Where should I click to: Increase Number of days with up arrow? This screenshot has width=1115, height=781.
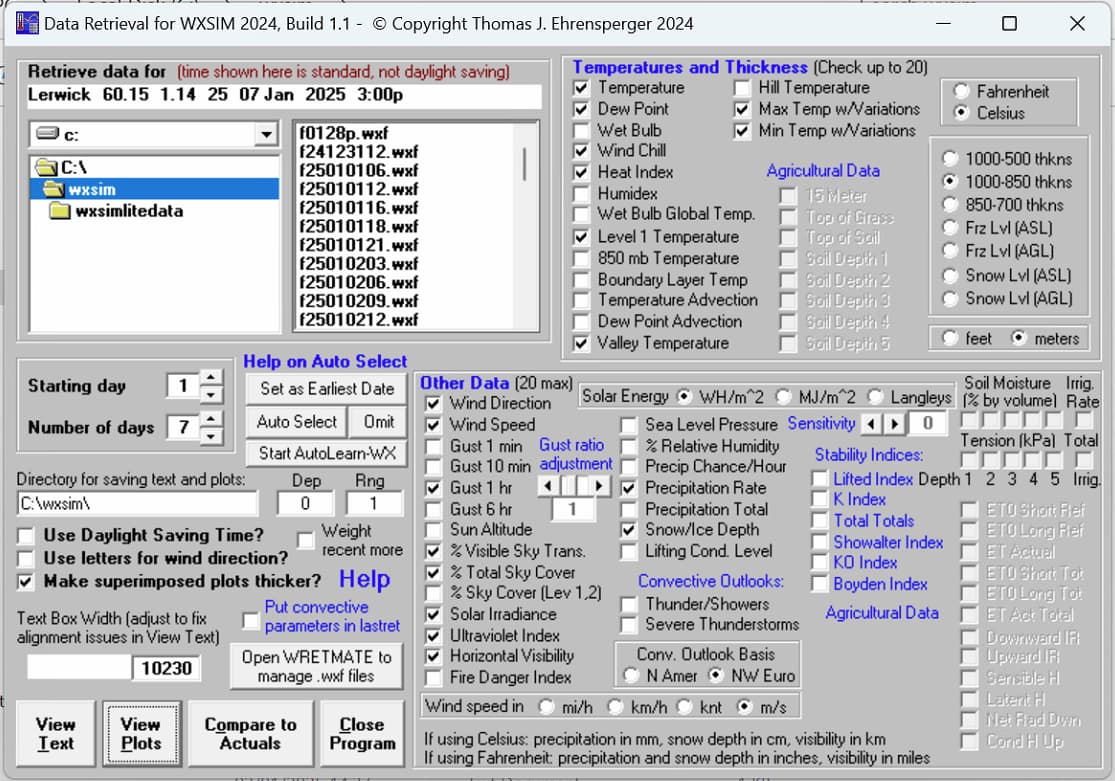211,418
